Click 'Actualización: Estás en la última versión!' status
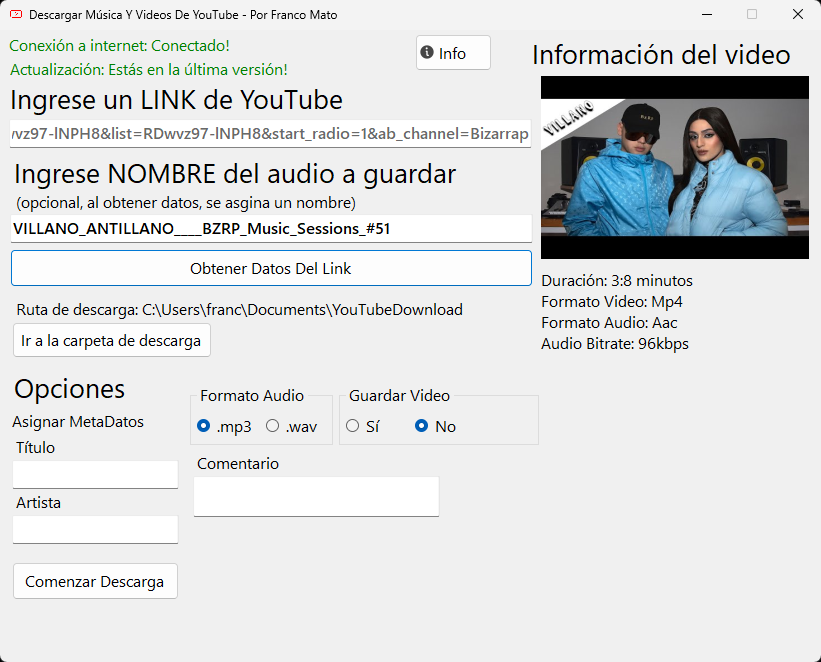This screenshot has width=821, height=662. click(x=149, y=70)
